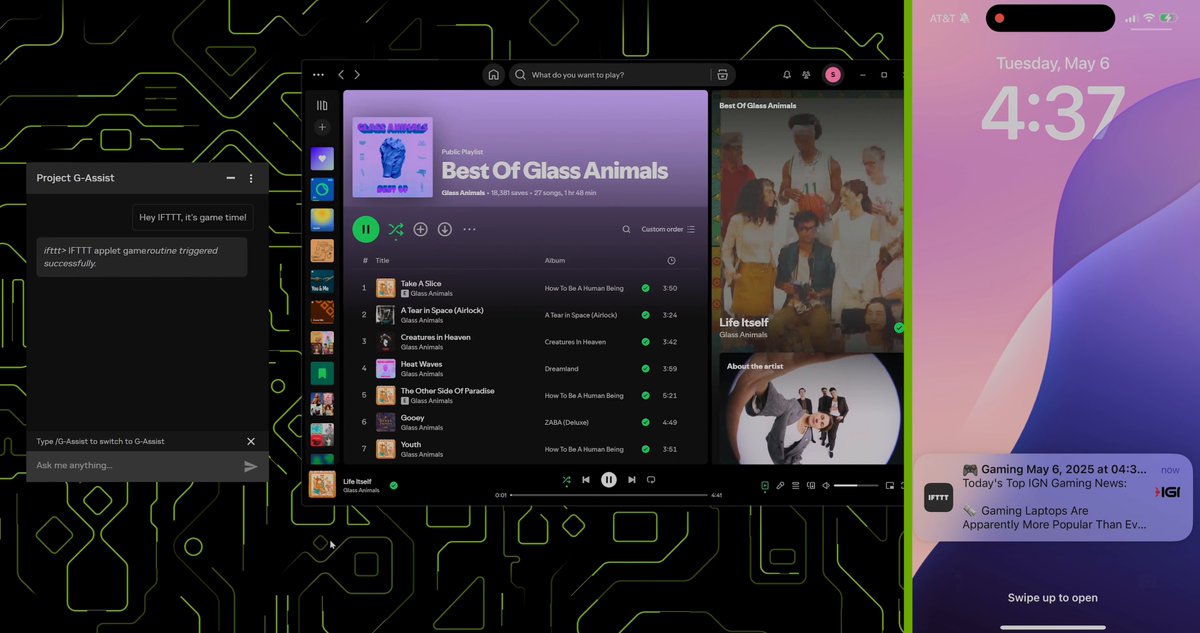The height and width of the screenshot is (633, 1200).
Task: Open Connect to a device icon
Action: point(811,486)
